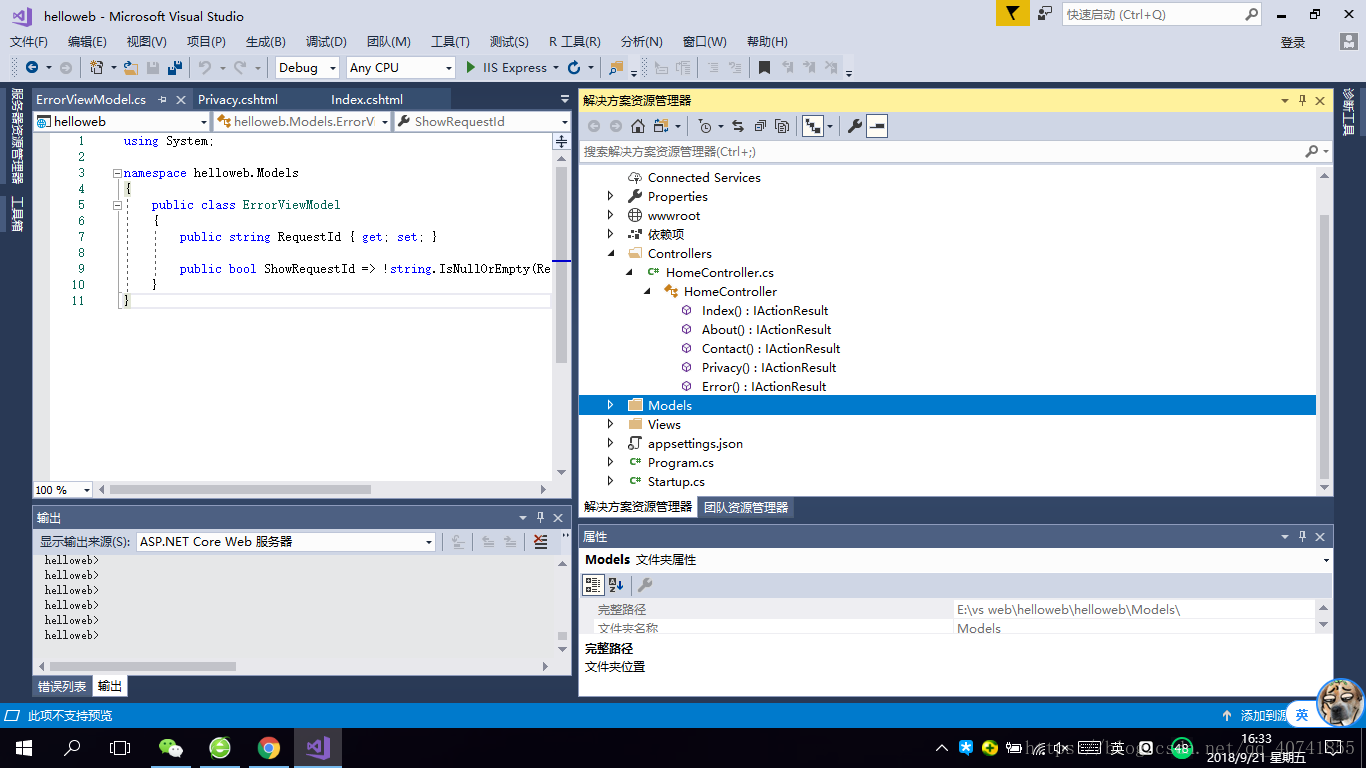Click the Navigate Backward toolbar arrow
This screenshot has height=768, width=1366.
coord(32,68)
